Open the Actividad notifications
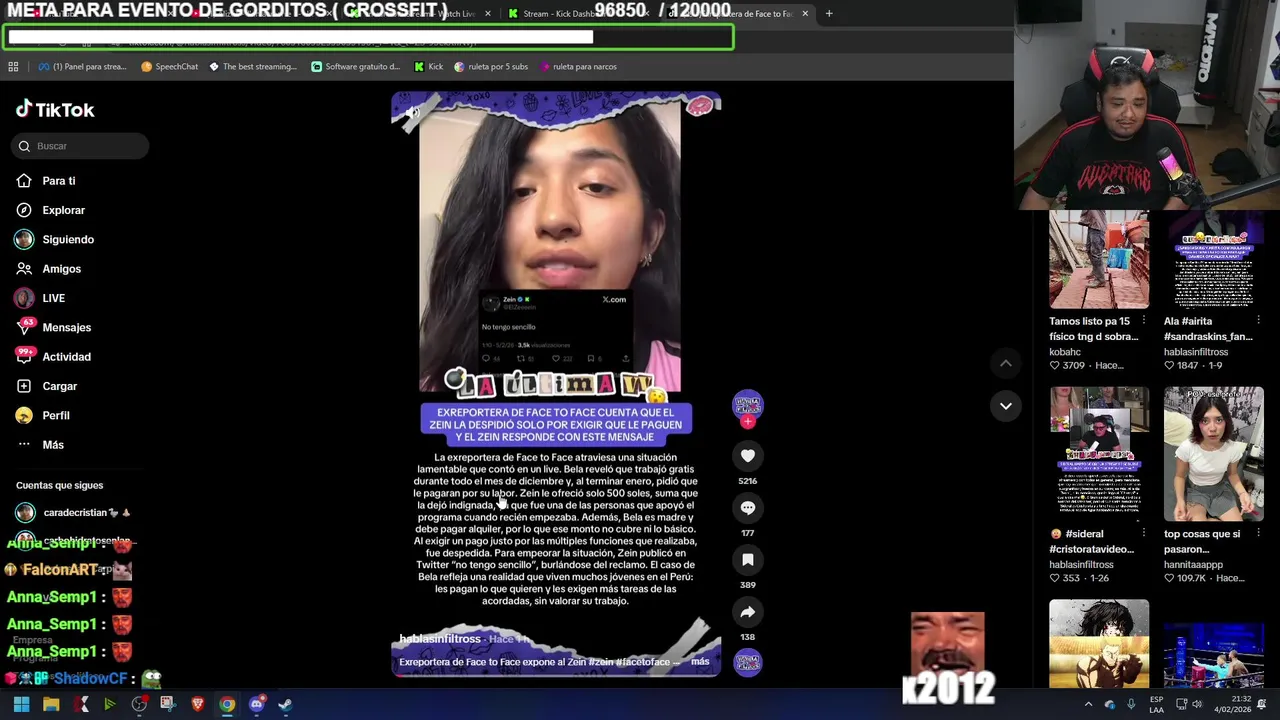 (53, 357)
